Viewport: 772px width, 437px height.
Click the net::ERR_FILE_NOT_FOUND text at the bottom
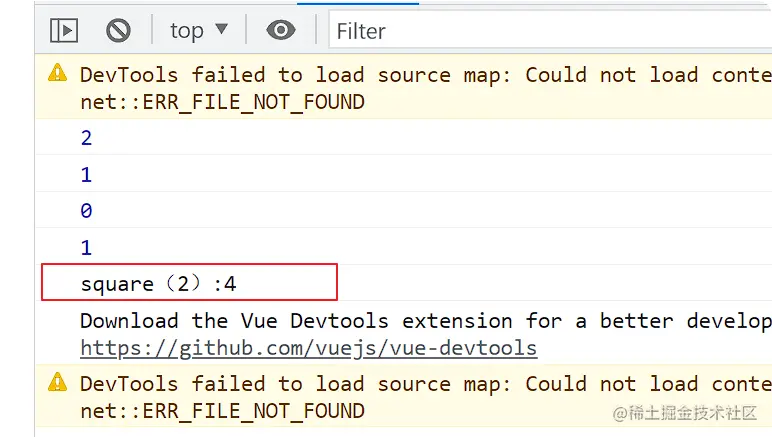click(223, 411)
